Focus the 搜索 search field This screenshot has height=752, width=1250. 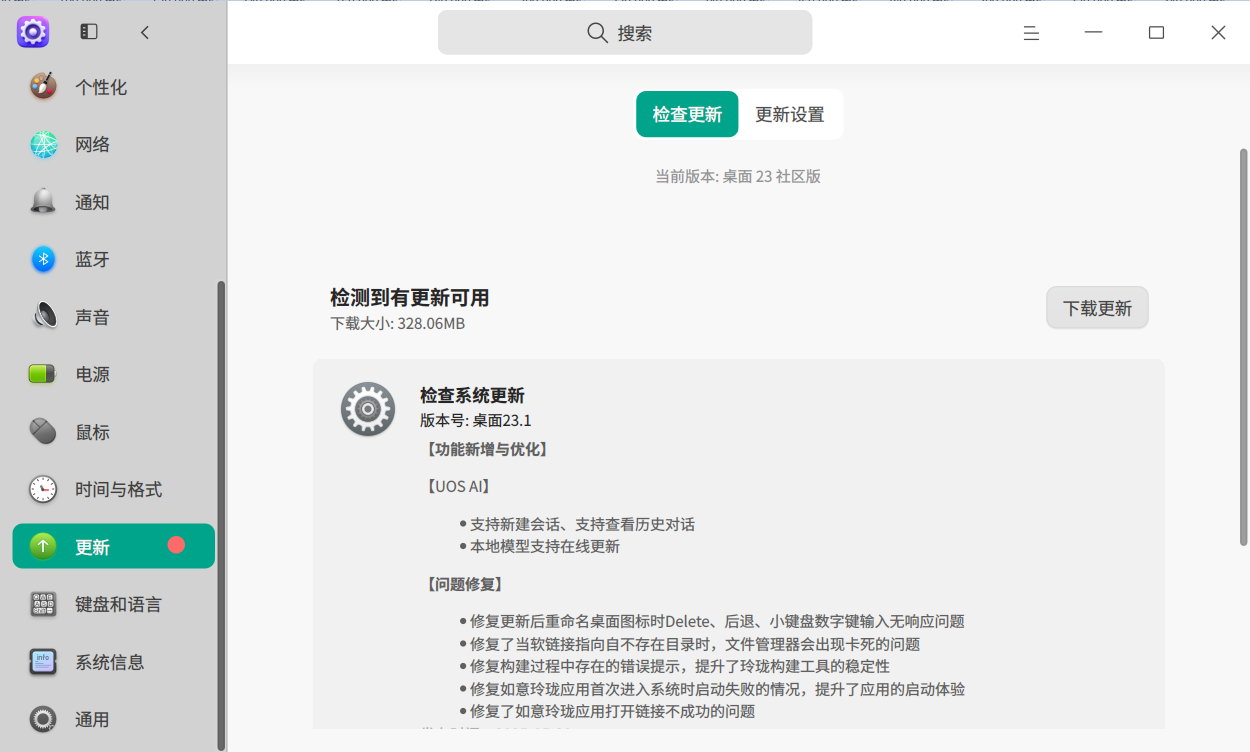coord(625,33)
